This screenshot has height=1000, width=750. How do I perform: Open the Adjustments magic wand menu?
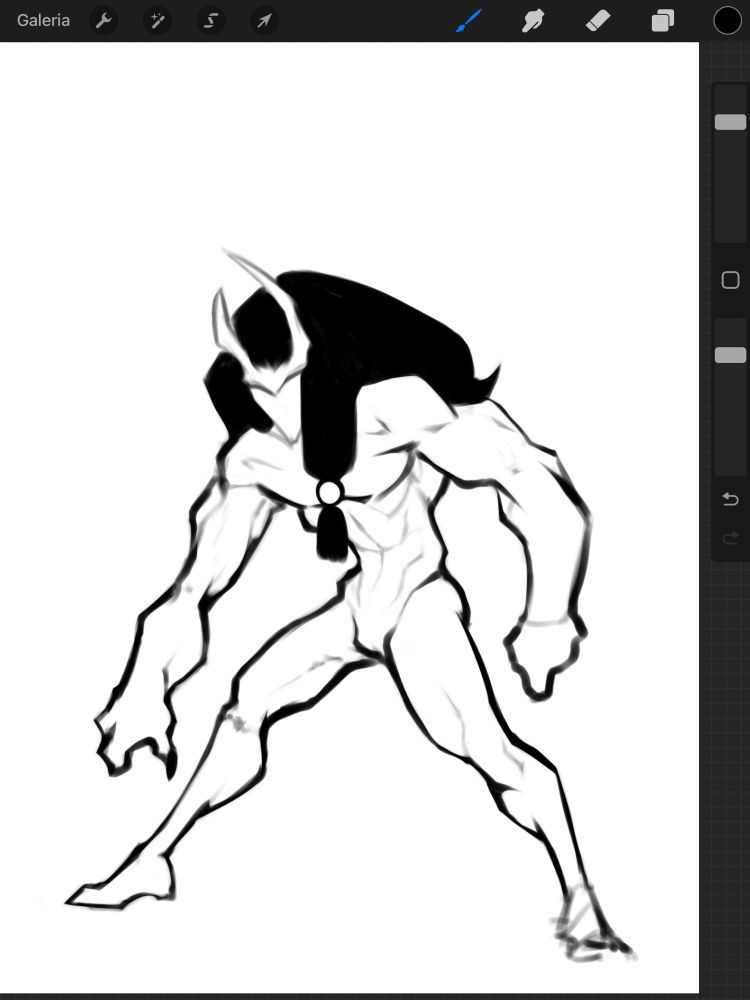point(157,21)
